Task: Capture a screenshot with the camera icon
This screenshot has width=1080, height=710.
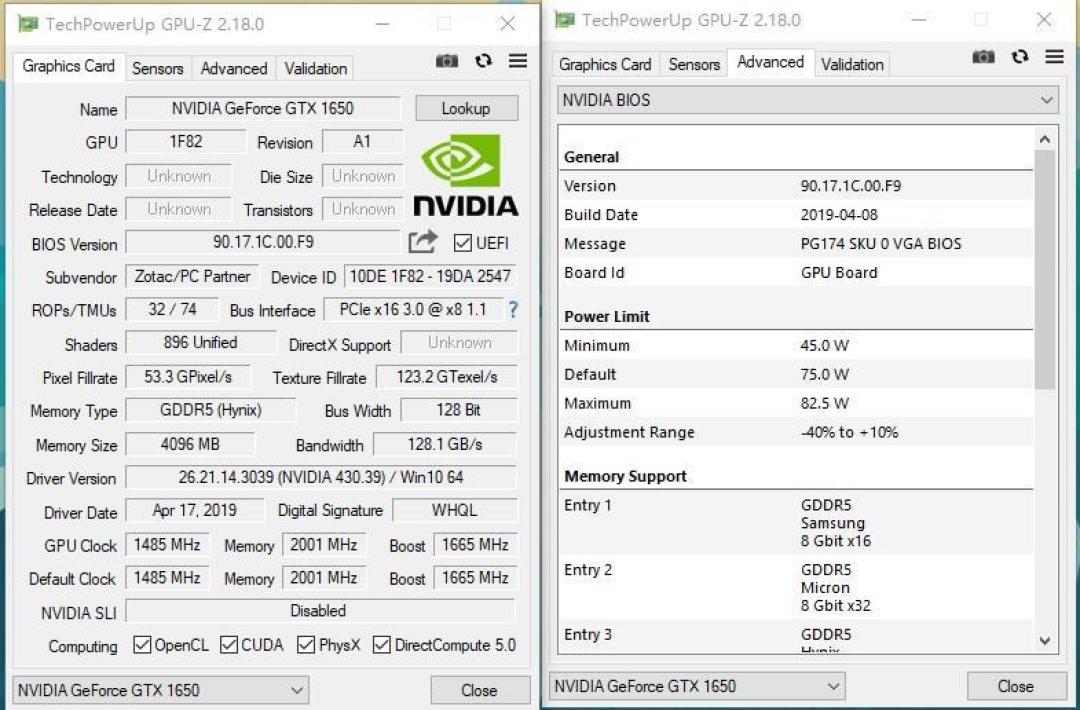Action: [x=447, y=61]
